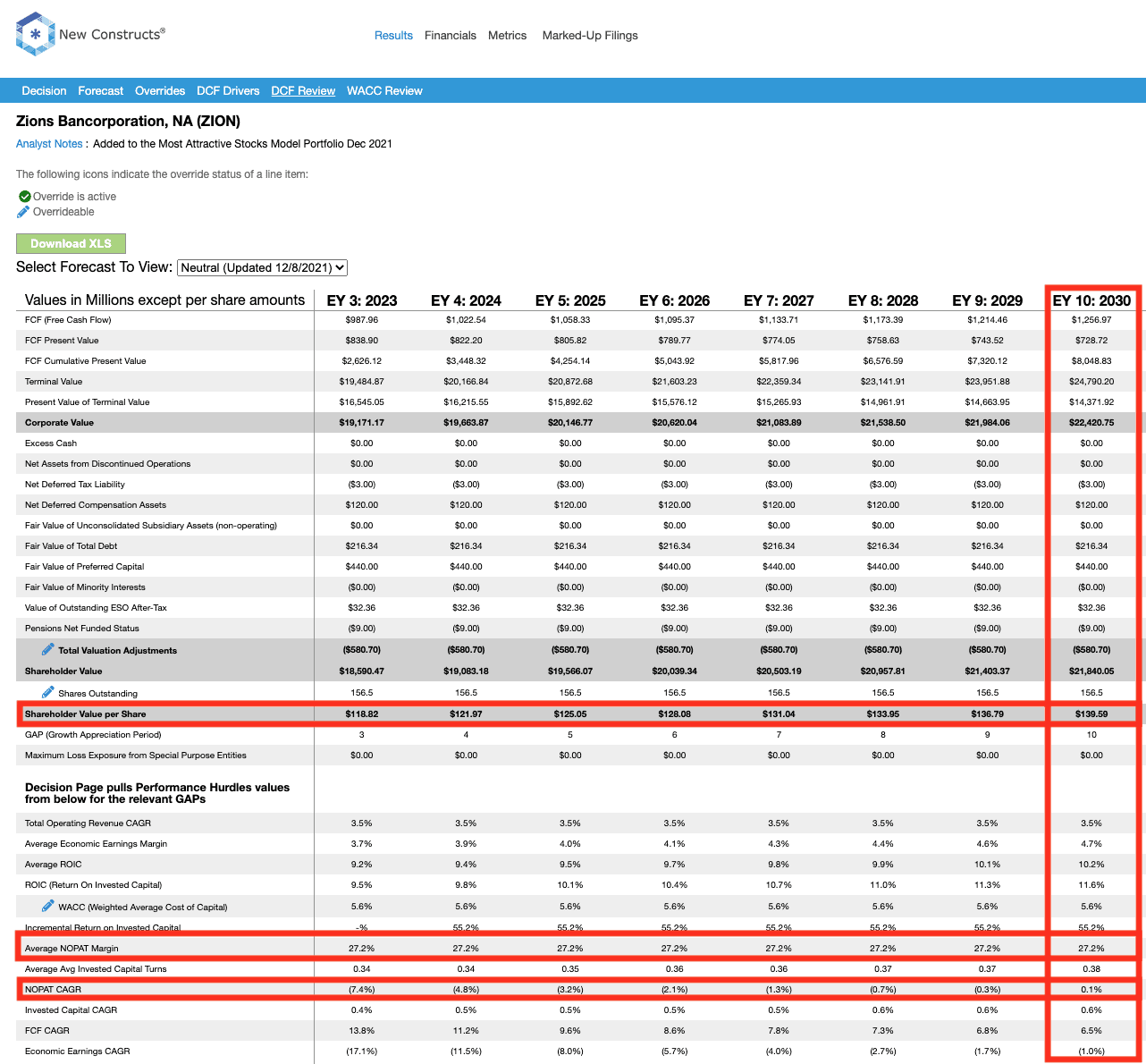Click the $118.82 value for EY 3
The width and height of the screenshot is (1146, 1064).
[362, 714]
